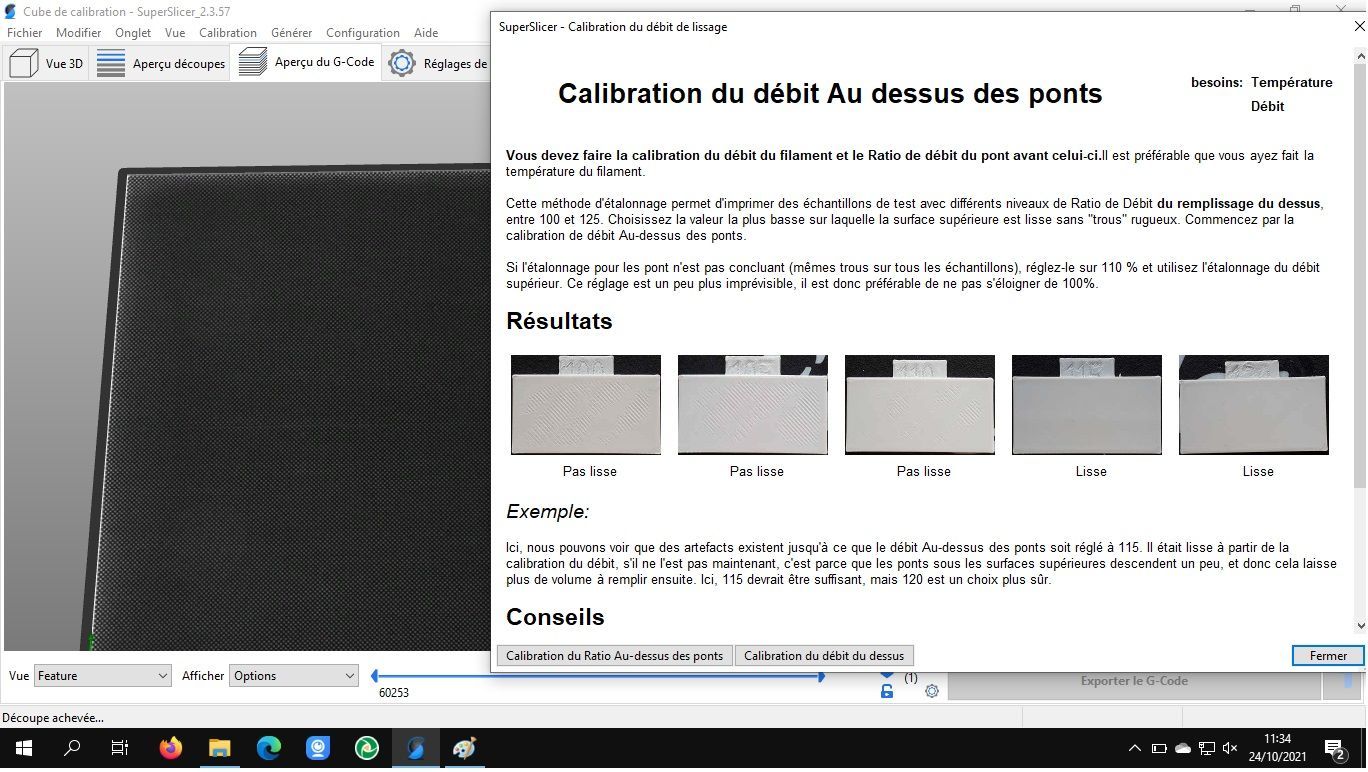The image size is (1368, 772).
Task: Open the Aide menu
Action: click(426, 32)
